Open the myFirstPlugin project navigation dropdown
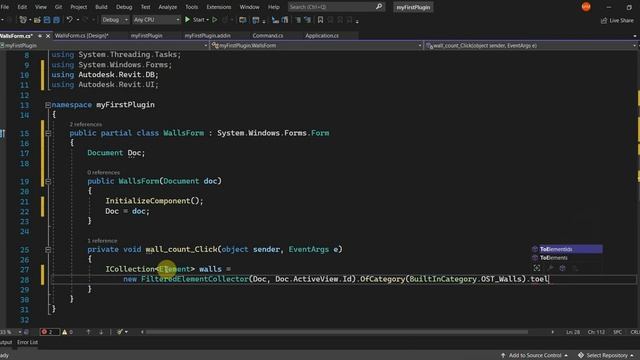The image size is (640, 360). click(104, 45)
